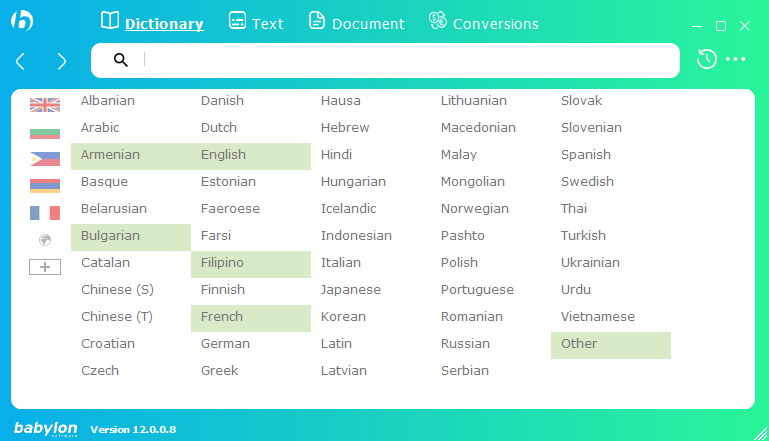This screenshot has height=441, width=769.
Task: Click Greek language
Action: (219, 370)
